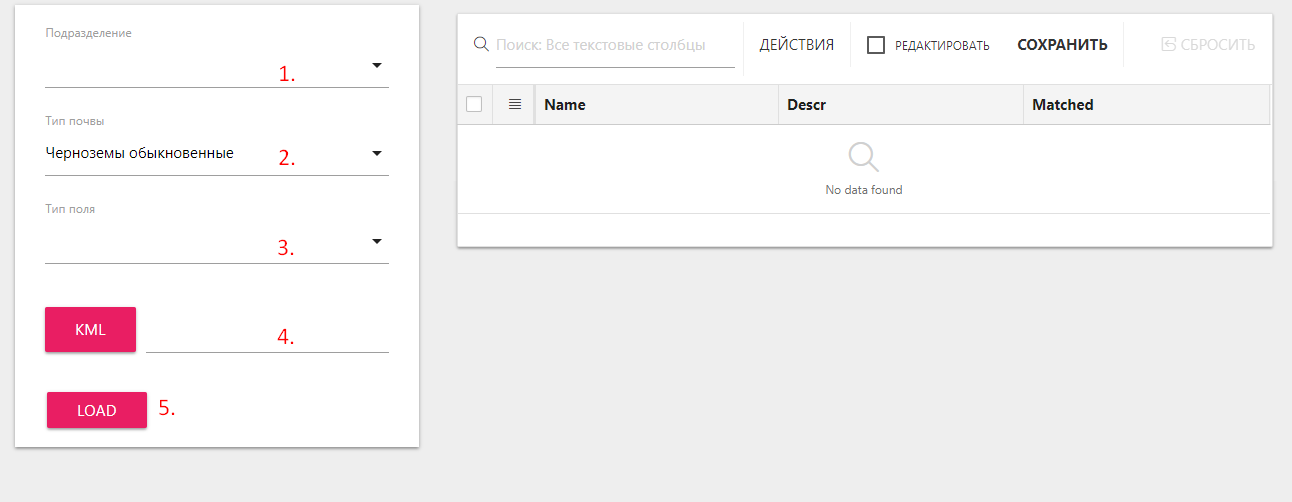1292x502 pixels.
Task: Click the row actions hamburger icon
Action: click(x=515, y=104)
